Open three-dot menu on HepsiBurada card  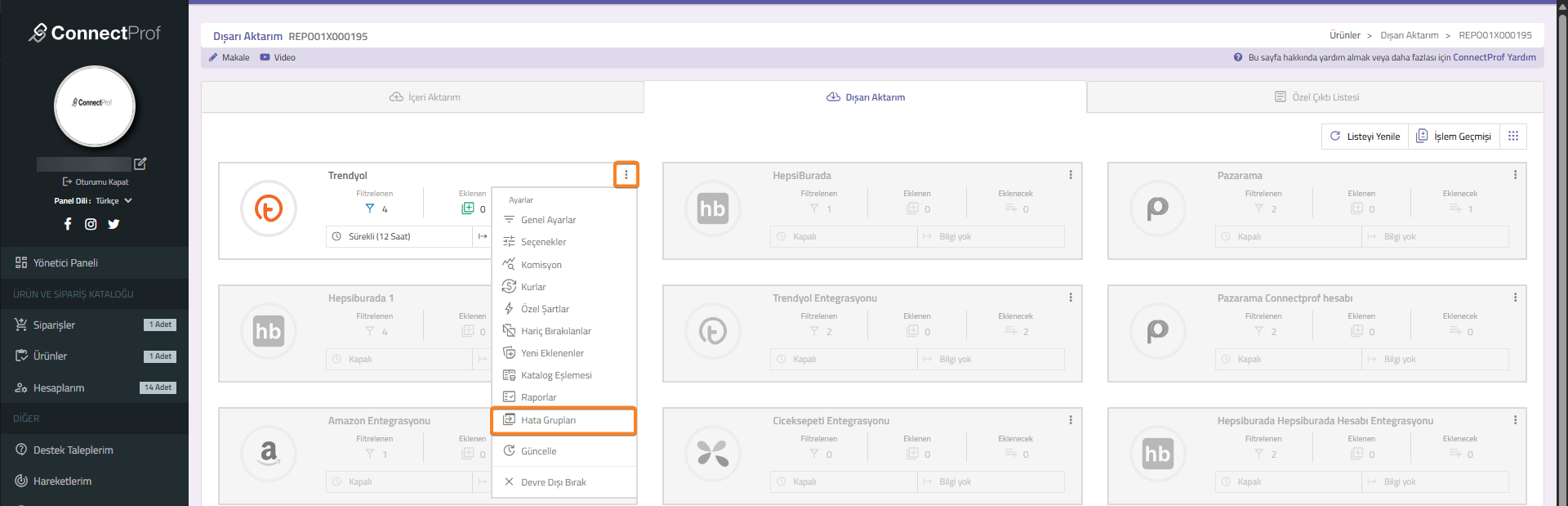point(1071,175)
